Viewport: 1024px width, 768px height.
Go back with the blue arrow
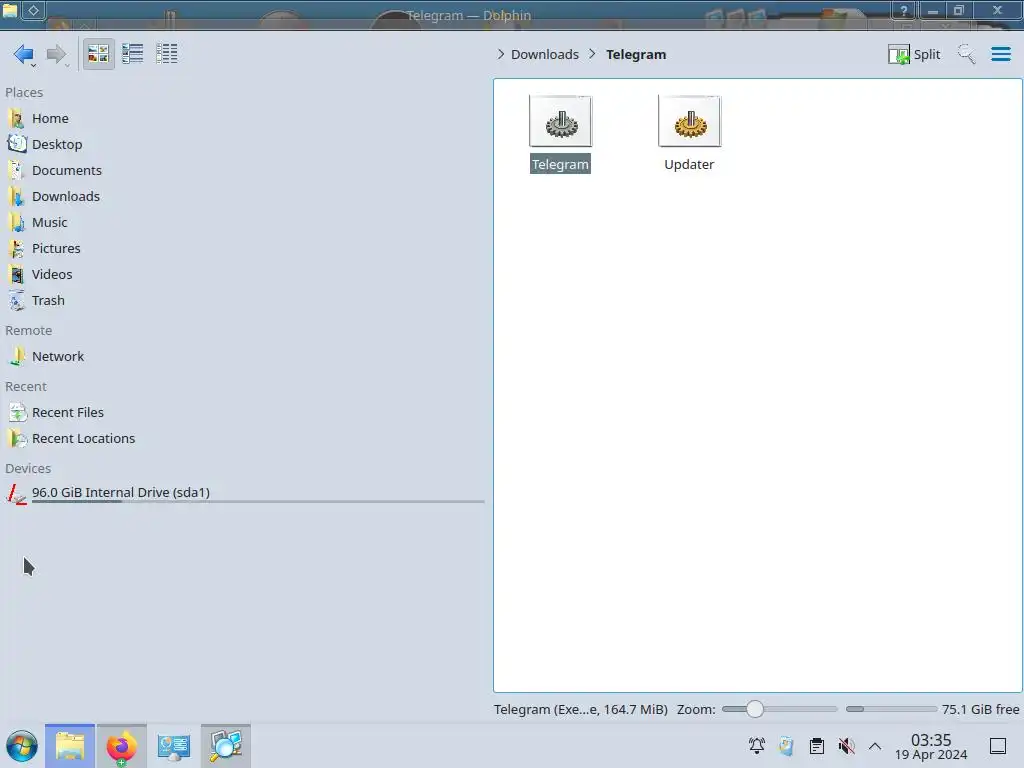coord(24,54)
